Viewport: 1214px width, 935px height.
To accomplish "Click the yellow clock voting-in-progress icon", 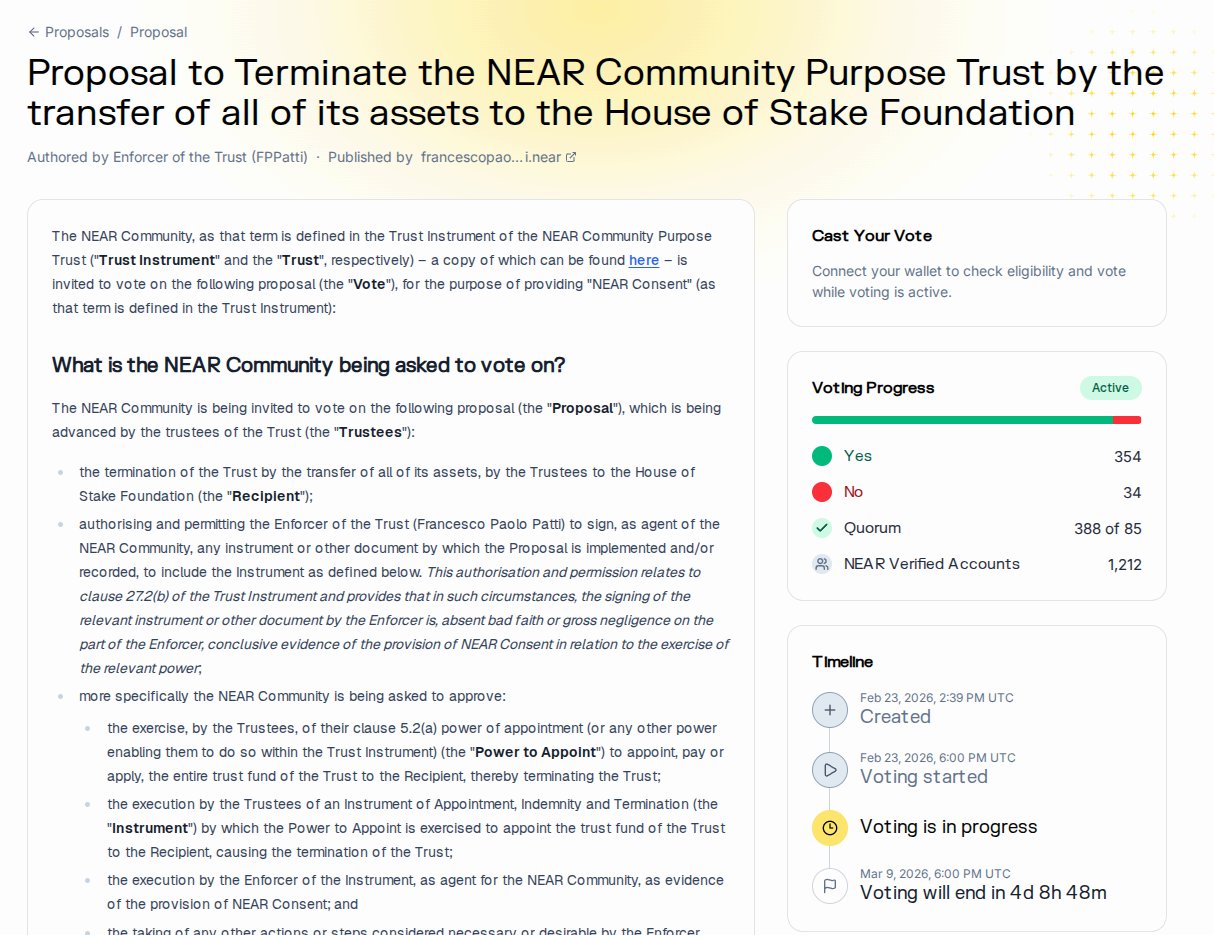I will tap(829, 827).
